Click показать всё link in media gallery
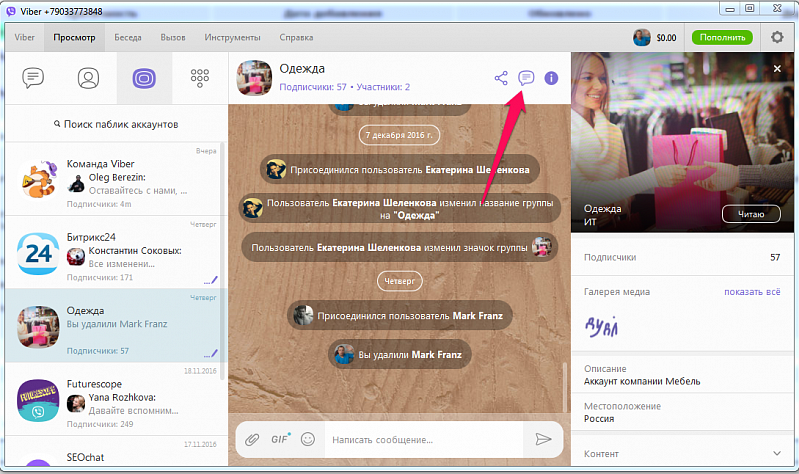799x474 pixels. (752, 292)
